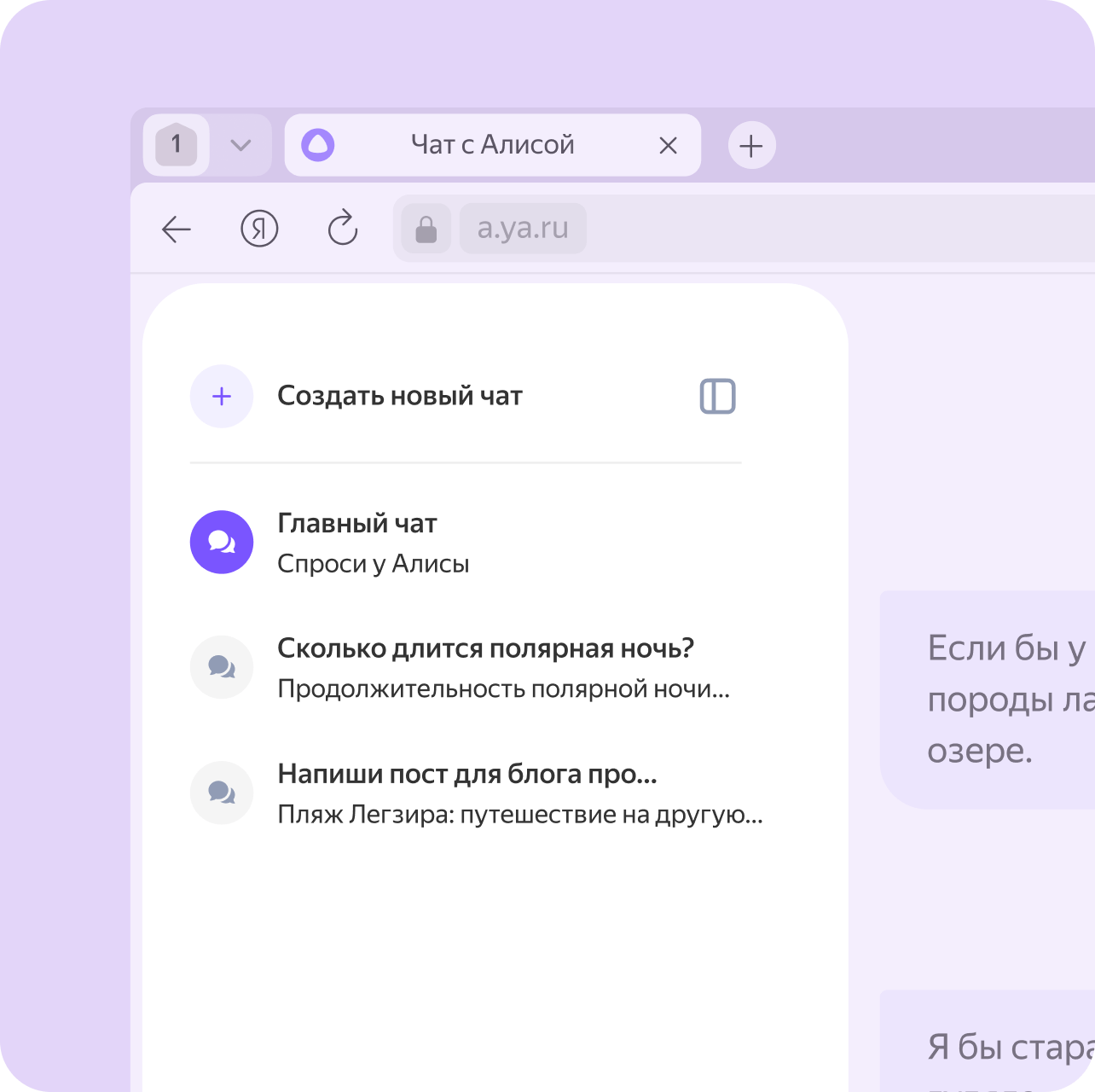Click Пляж Легзира preview text
The height and width of the screenshot is (1092, 1095).
coord(520,815)
